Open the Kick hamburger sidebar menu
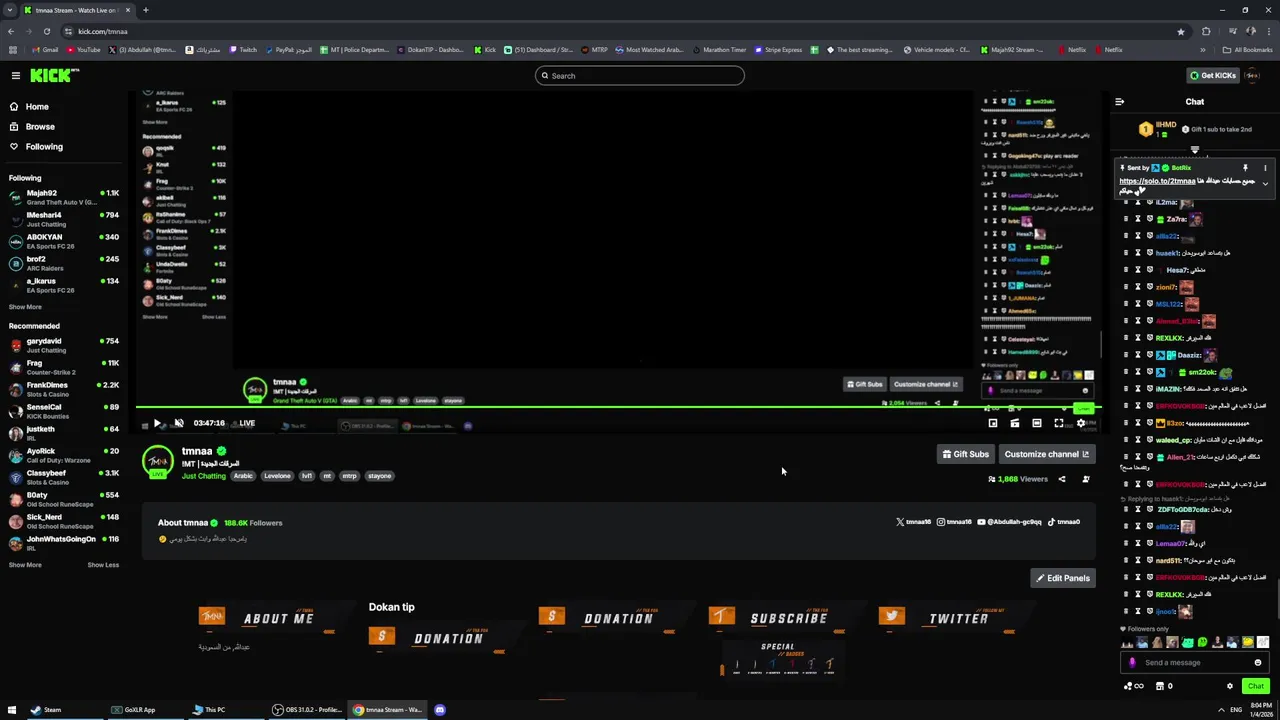This screenshot has height=720, width=1280. pyautogui.click(x=15, y=75)
